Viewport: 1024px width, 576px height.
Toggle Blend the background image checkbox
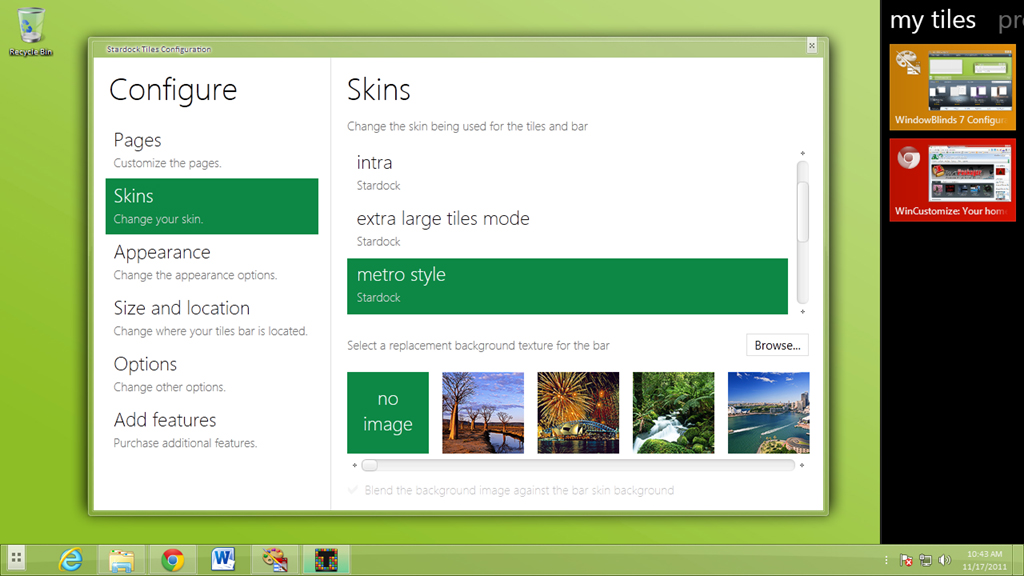tap(353, 490)
